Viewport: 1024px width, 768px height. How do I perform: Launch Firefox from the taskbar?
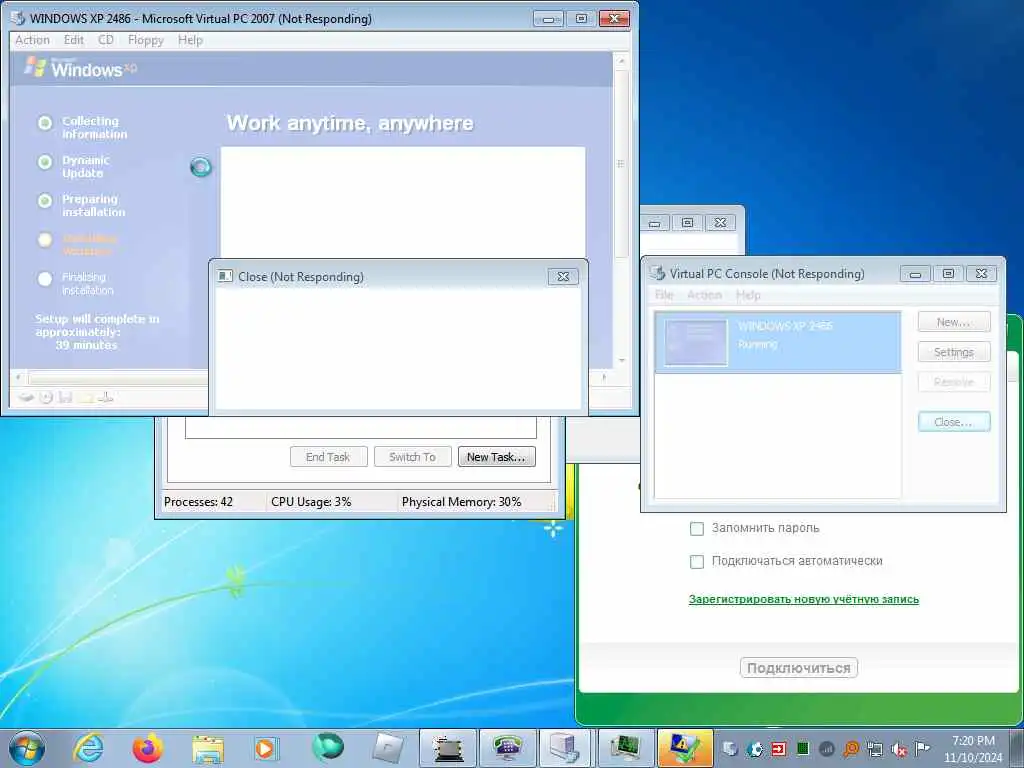pos(148,748)
